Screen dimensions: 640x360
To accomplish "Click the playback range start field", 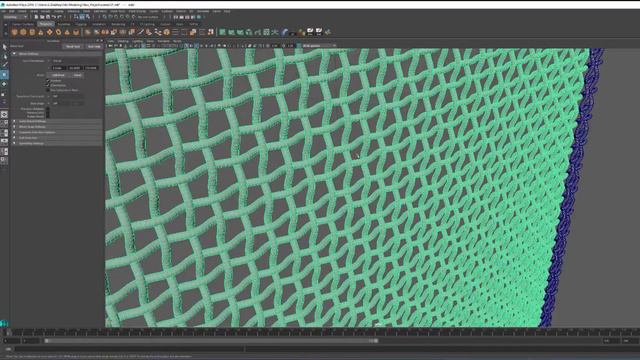I will (x=31, y=340).
